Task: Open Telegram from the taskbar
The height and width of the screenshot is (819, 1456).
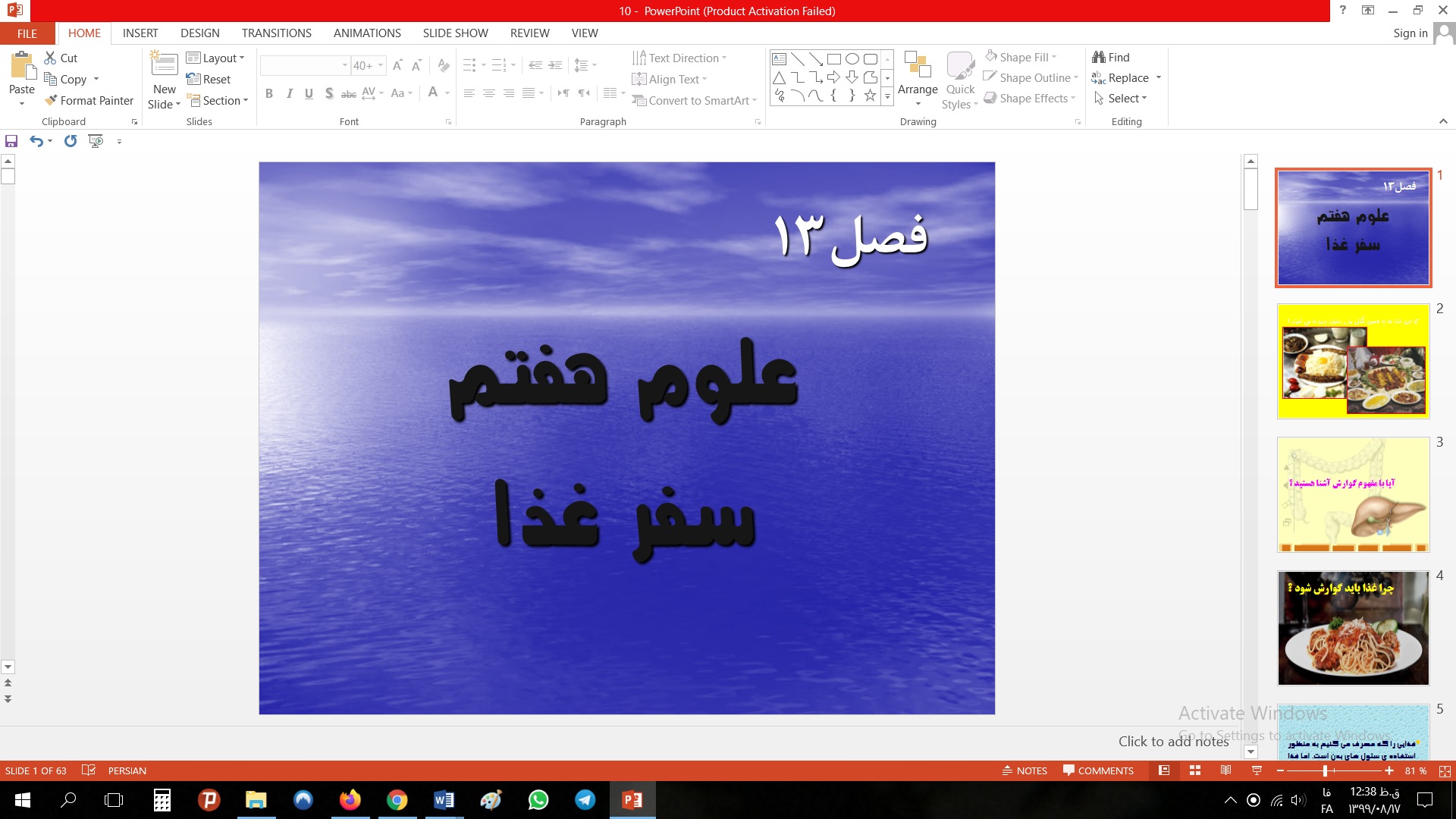Action: [x=585, y=800]
